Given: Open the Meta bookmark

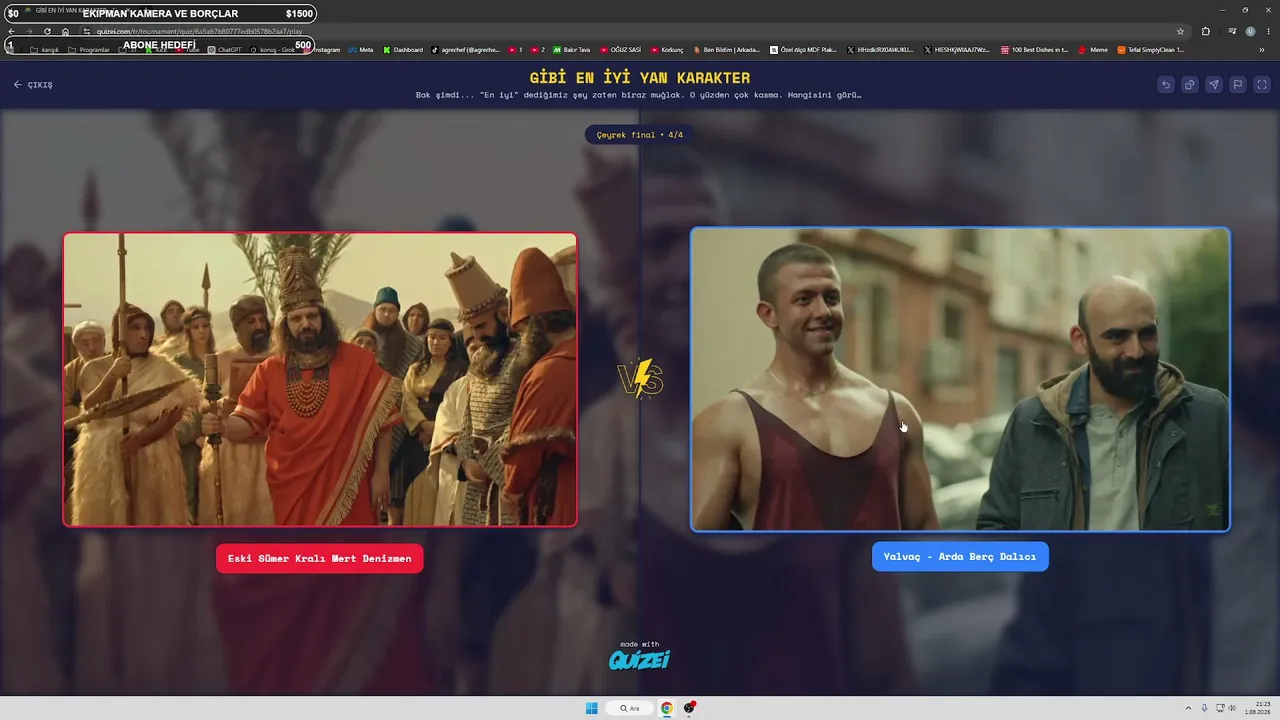Looking at the screenshot, I should click(x=361, y=50).
